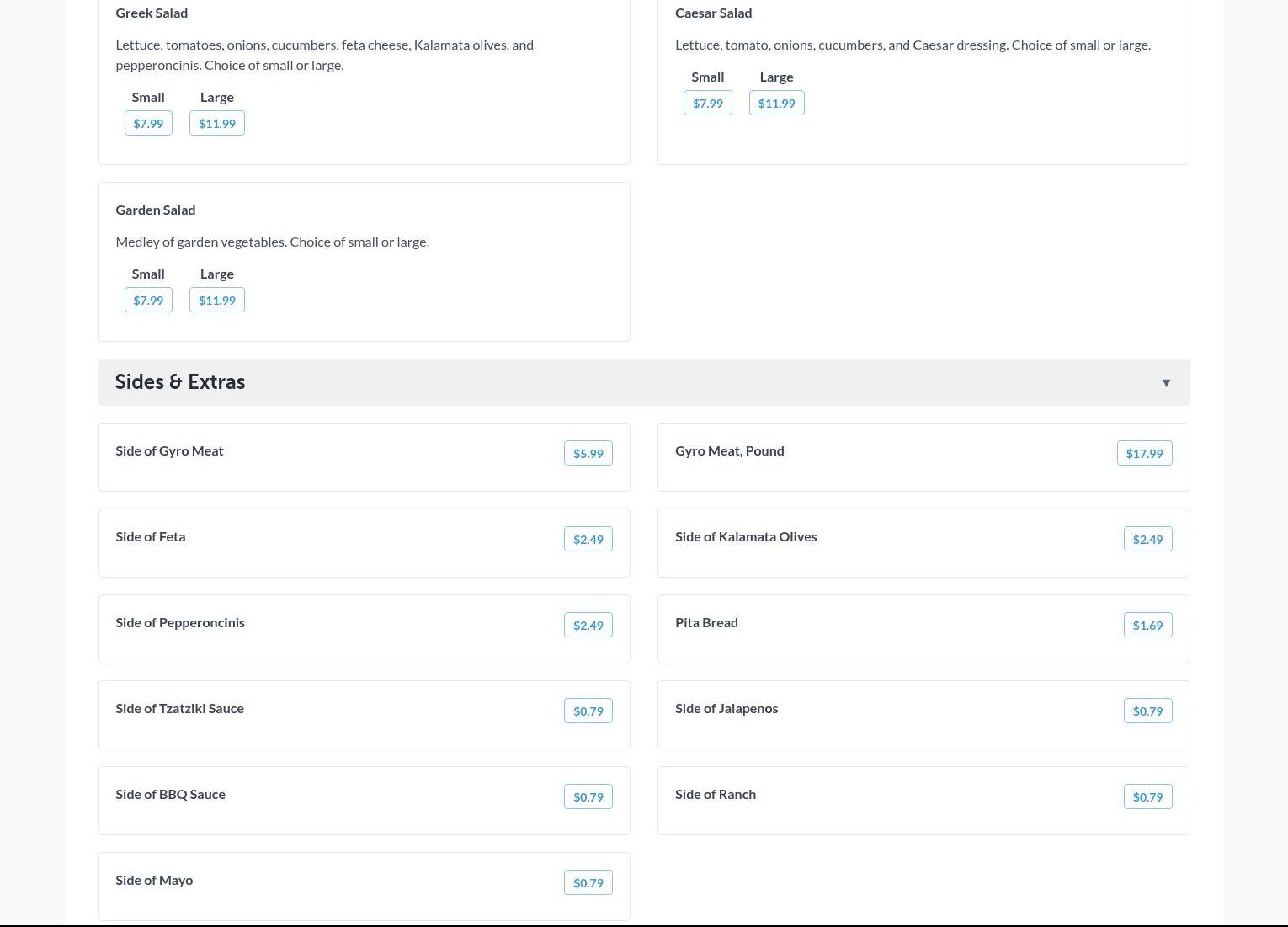Pick Garden Salad small $7.99 price
This screenshot has height=927, width=1288.
148,301
